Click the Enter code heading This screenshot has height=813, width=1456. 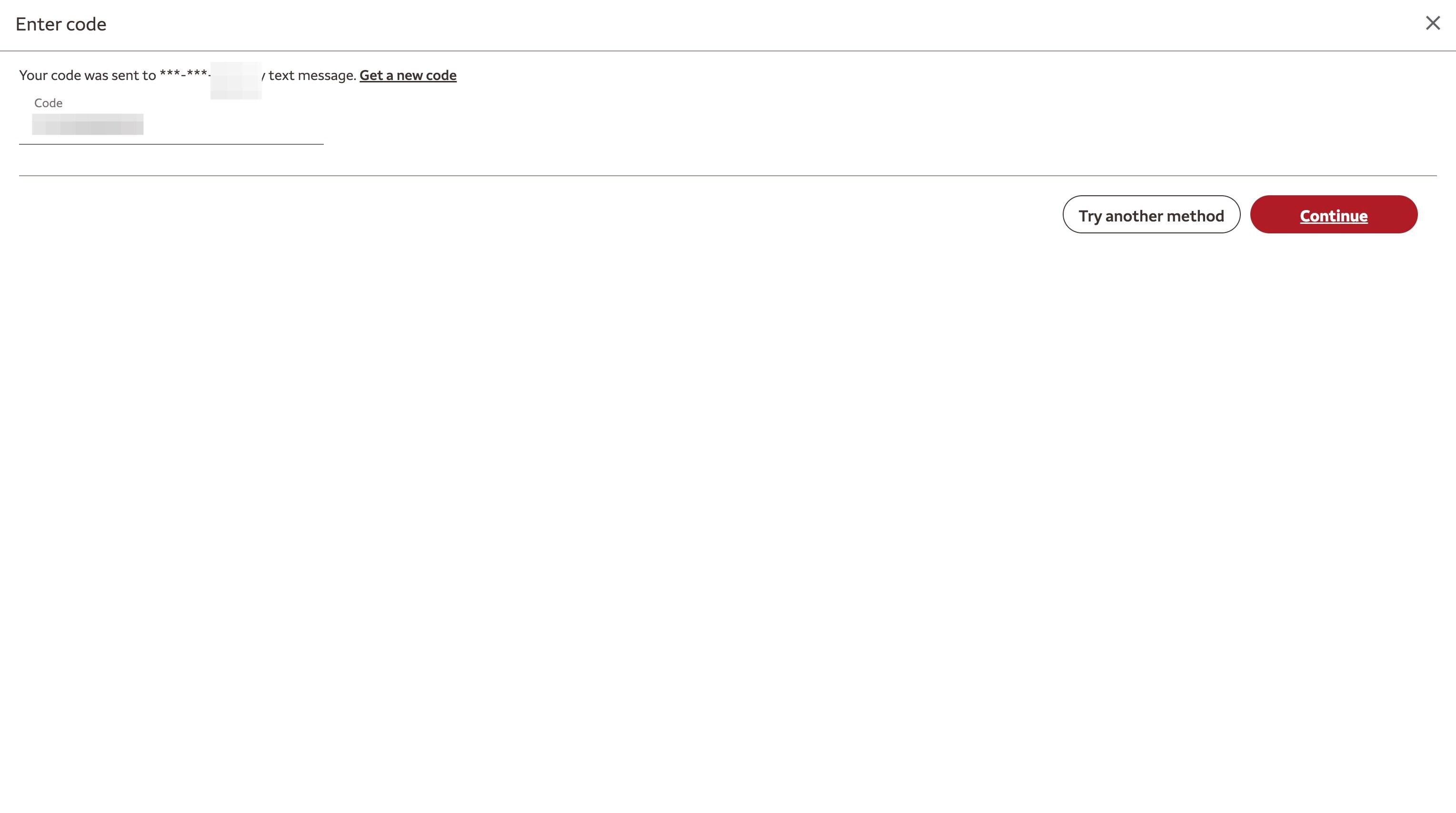[x=61, y=24]
